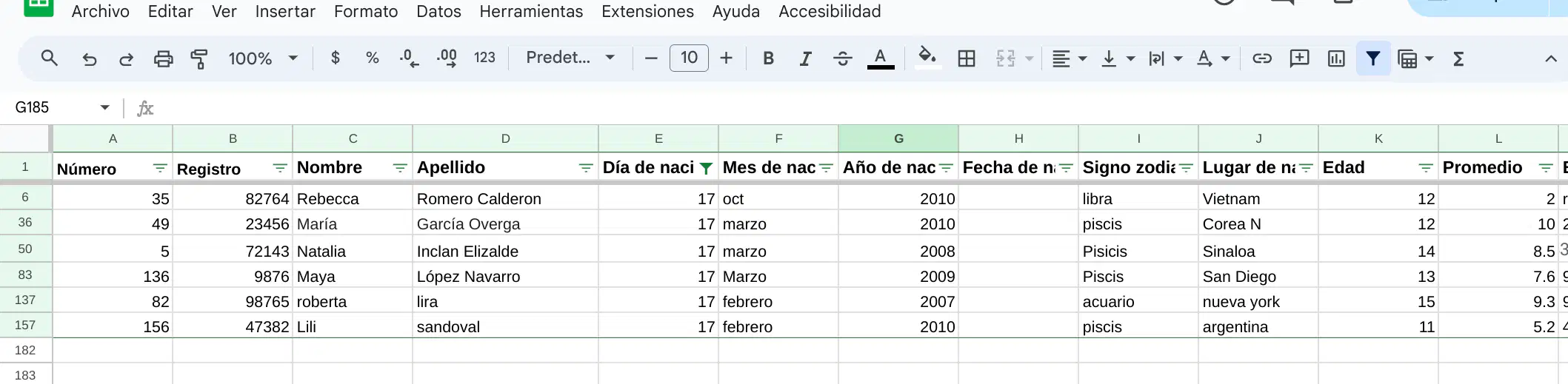The width and height of the screenshot is (1568, 384).
Task: Increase font size with plus button
Action: pos(726,58)
